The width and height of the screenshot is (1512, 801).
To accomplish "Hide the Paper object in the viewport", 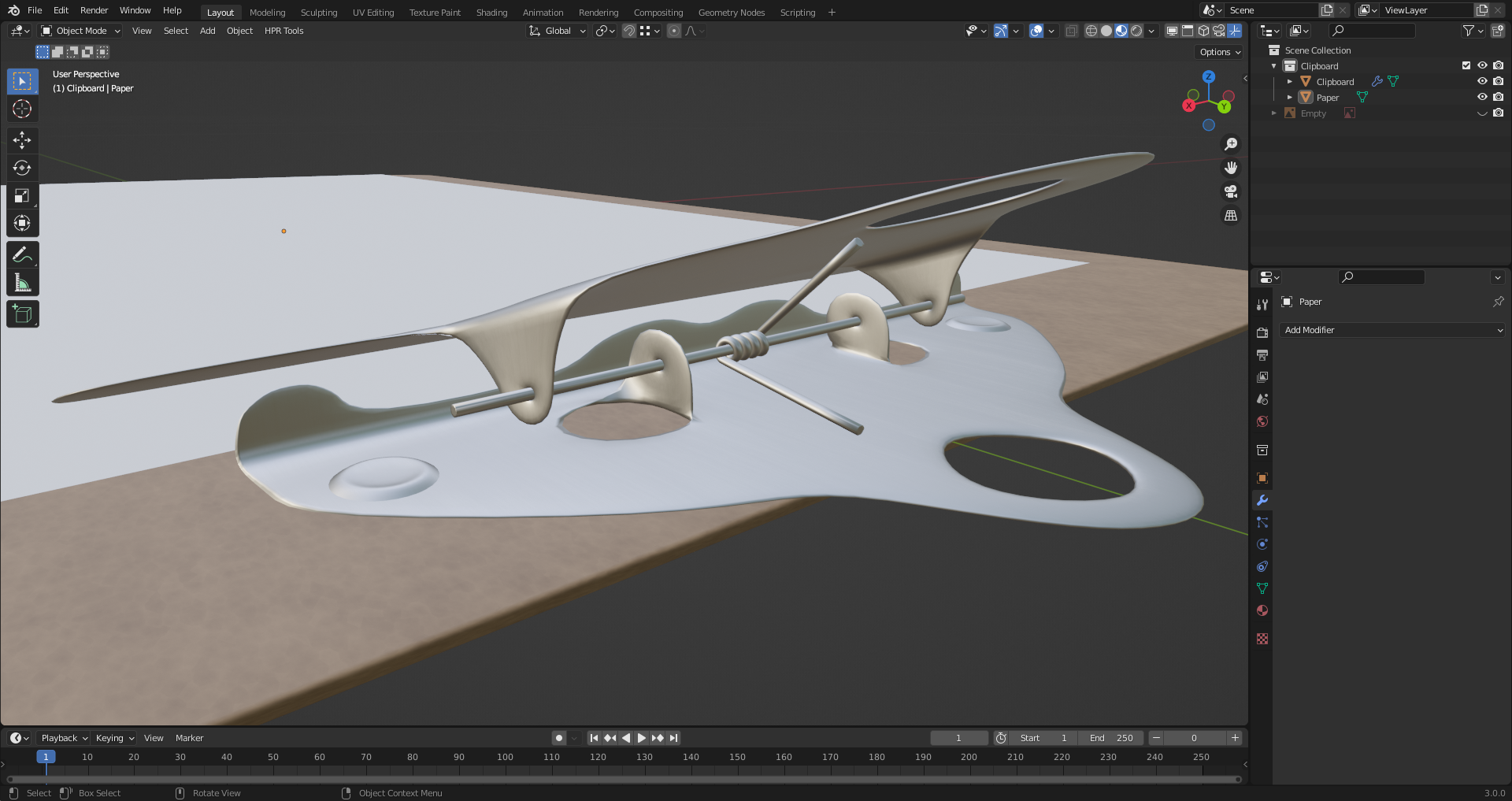I will click(x=1483, y=97).
